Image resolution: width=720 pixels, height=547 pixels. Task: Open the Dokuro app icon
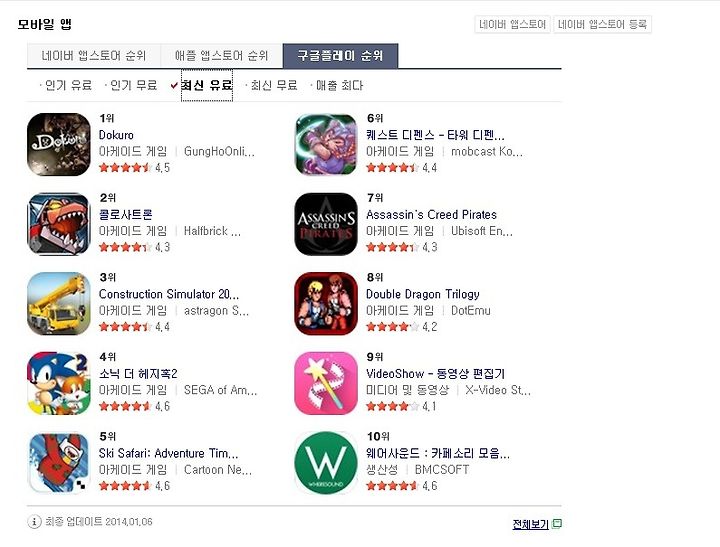tap(59, 145)
